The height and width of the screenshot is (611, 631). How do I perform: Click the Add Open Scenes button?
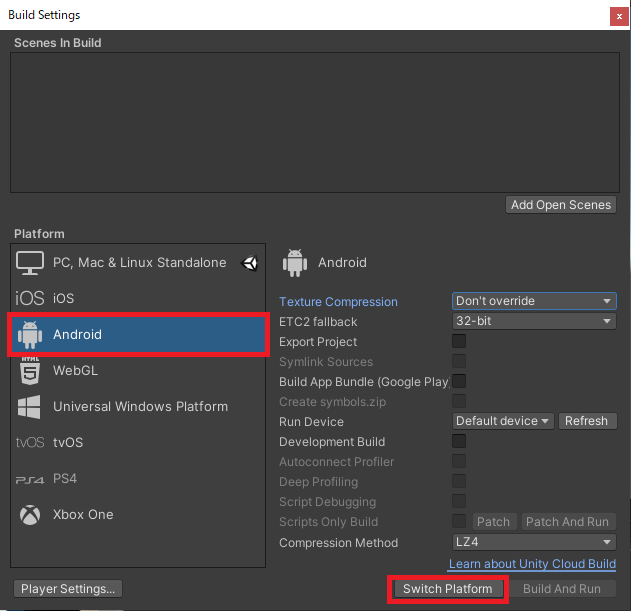pos(561,205)
